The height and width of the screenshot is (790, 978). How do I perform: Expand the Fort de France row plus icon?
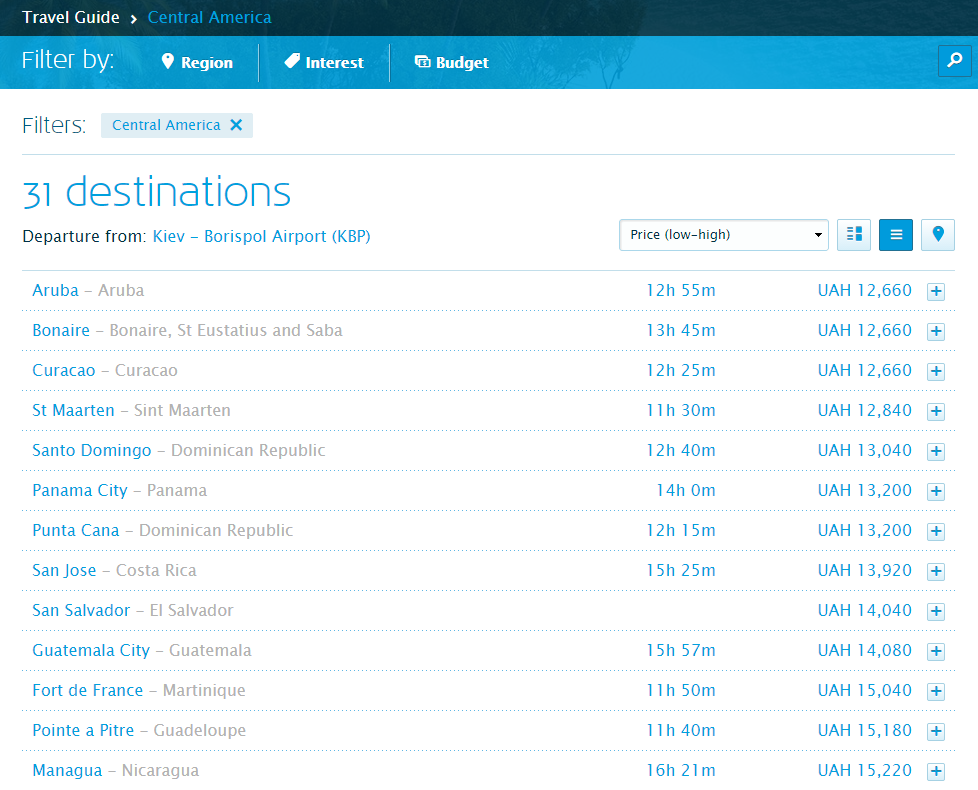936,691
